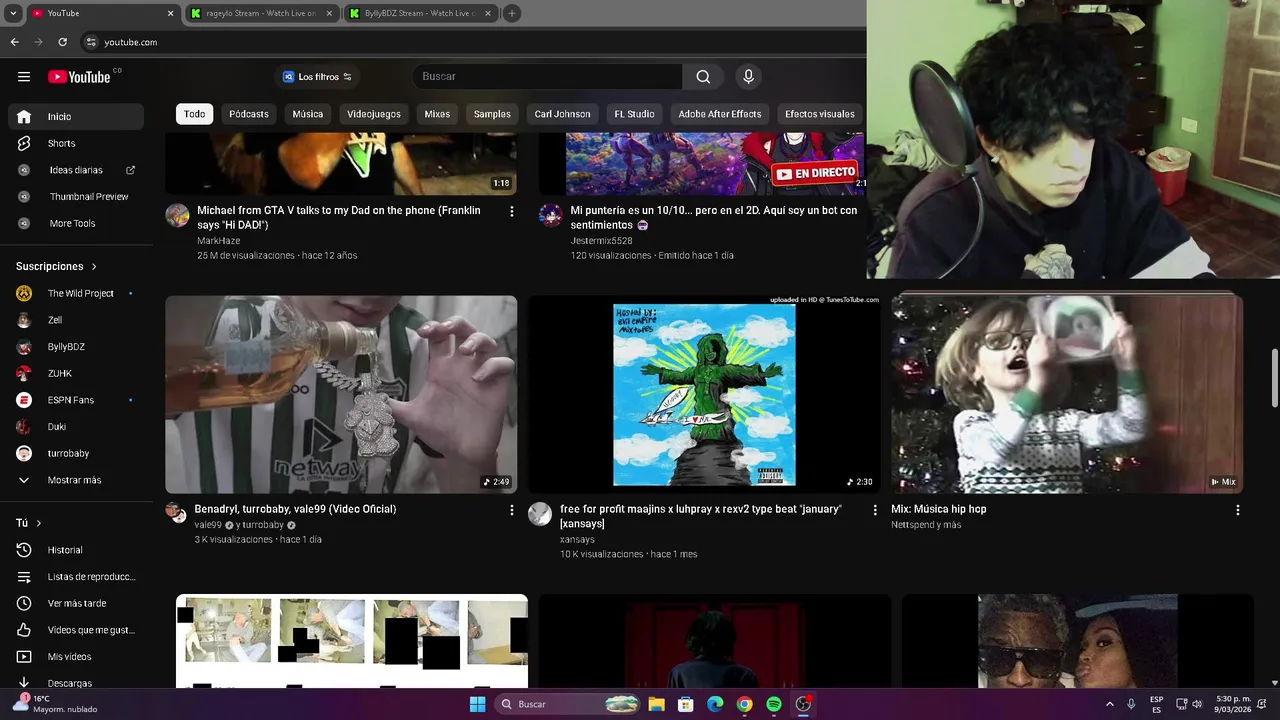Open The Wild Project channel avatar
Screen dimensions: 1280x720
(x=24, y=293)
